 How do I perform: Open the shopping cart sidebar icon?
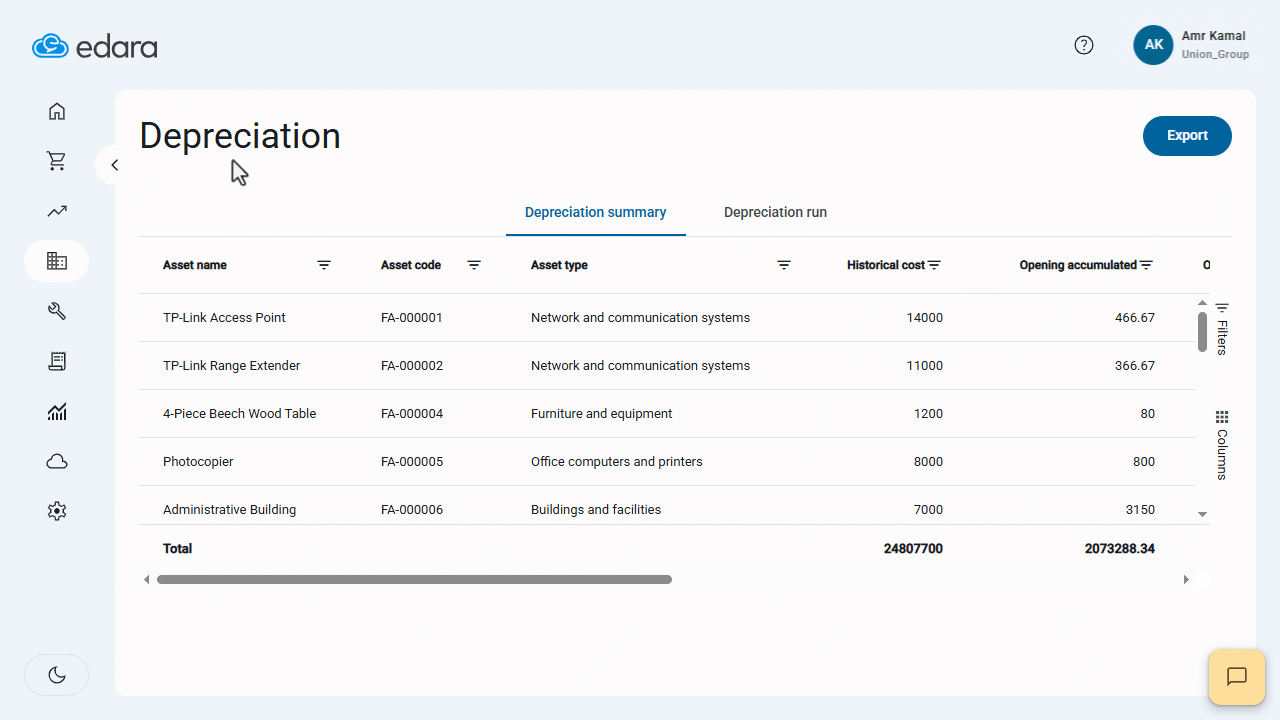click(57, 161)
